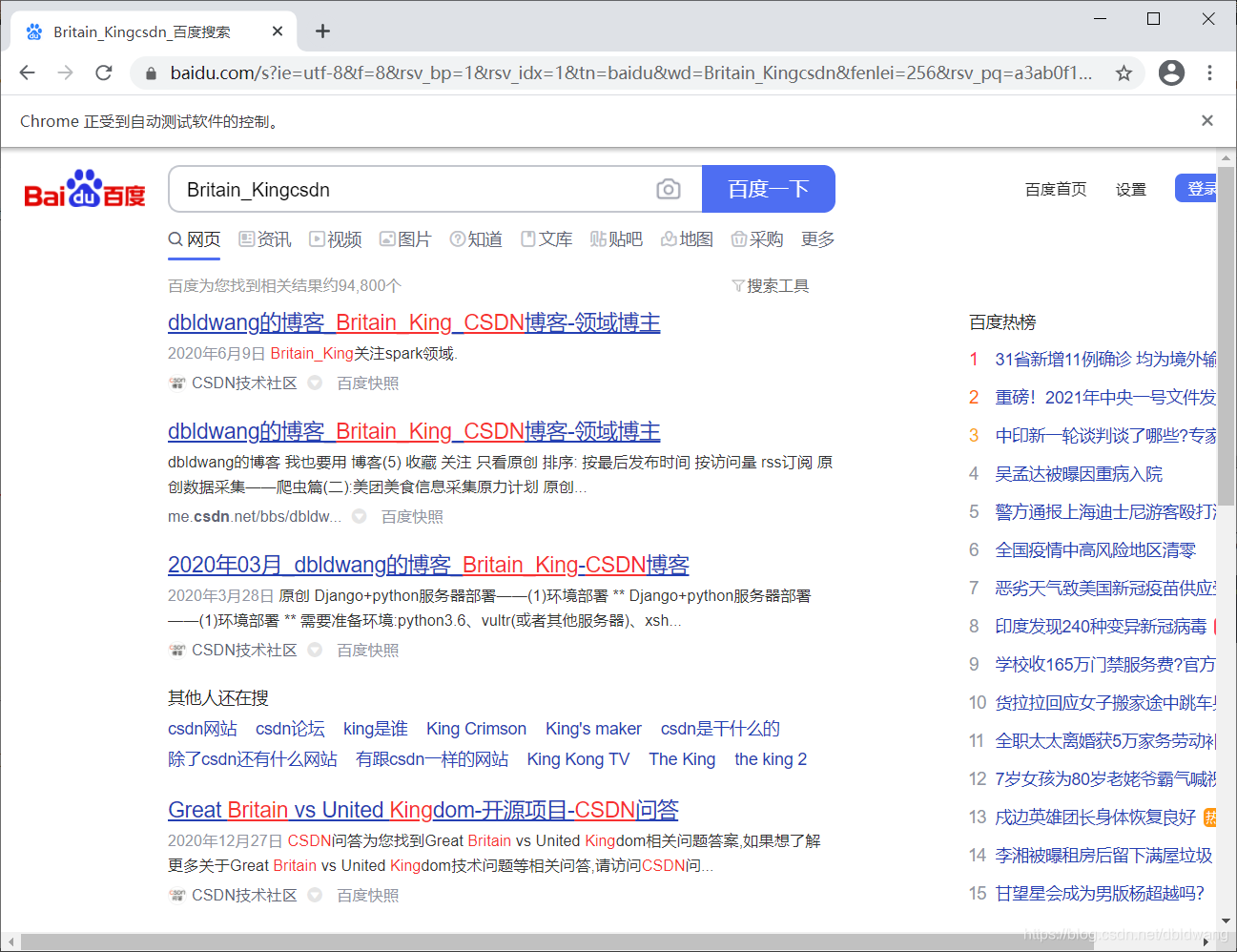Go to 百度首页
Viewport: 1237px width, 952px height.
tap(1056, 189)
